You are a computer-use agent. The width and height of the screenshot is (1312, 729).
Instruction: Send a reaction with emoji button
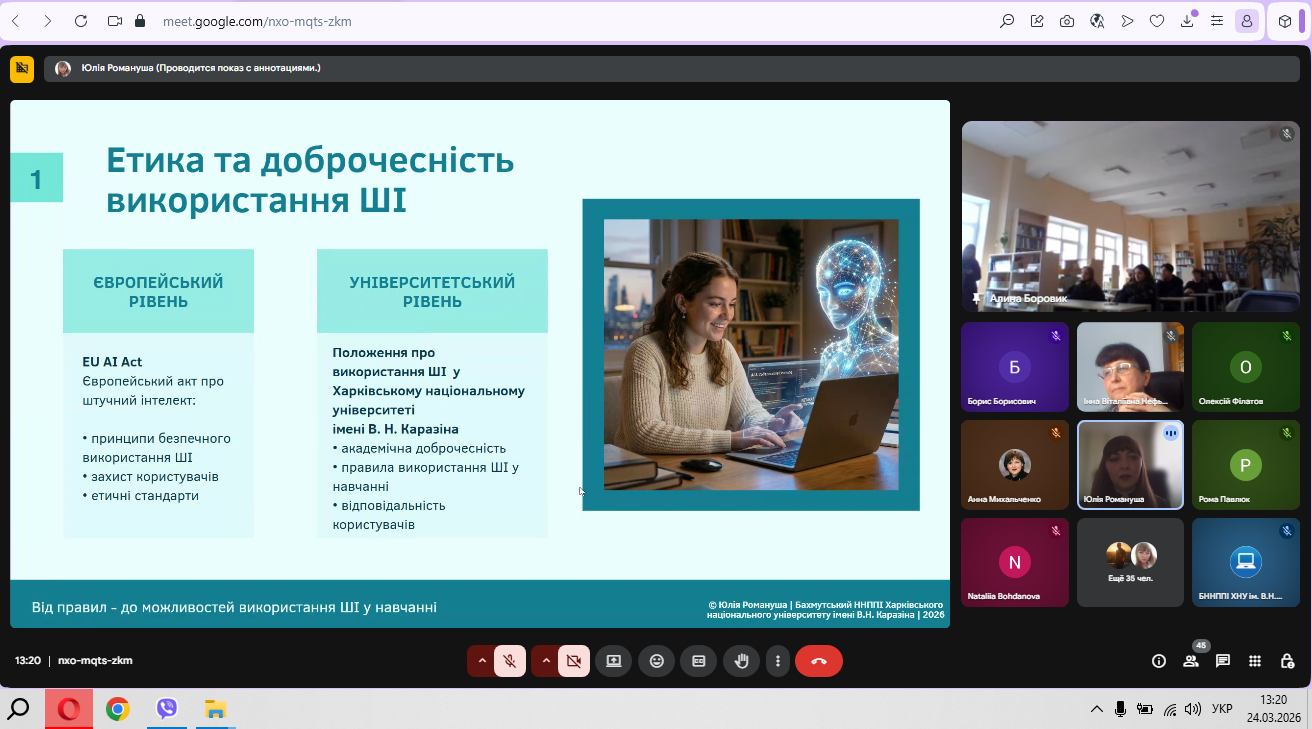[657, 661]
